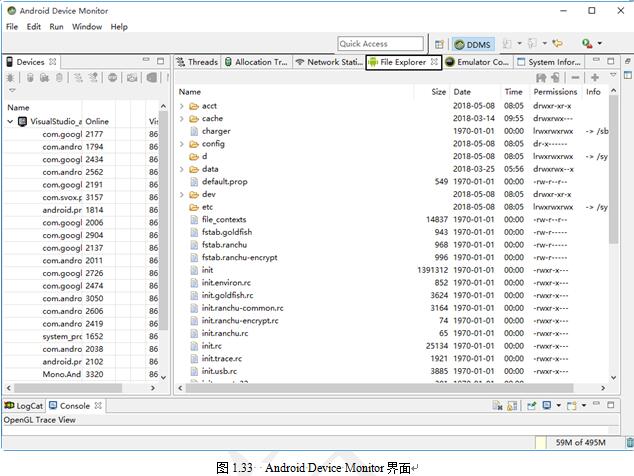
Task: Open the File Explorer view menu triangle
Action: 613,75
